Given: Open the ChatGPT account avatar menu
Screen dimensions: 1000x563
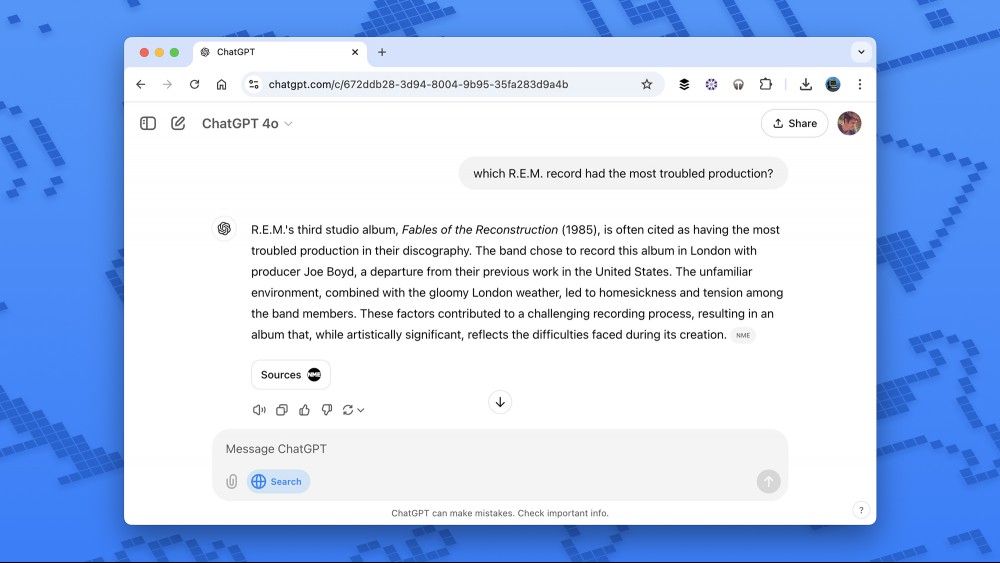Looking at the screenshot, I should coord(849,123).
